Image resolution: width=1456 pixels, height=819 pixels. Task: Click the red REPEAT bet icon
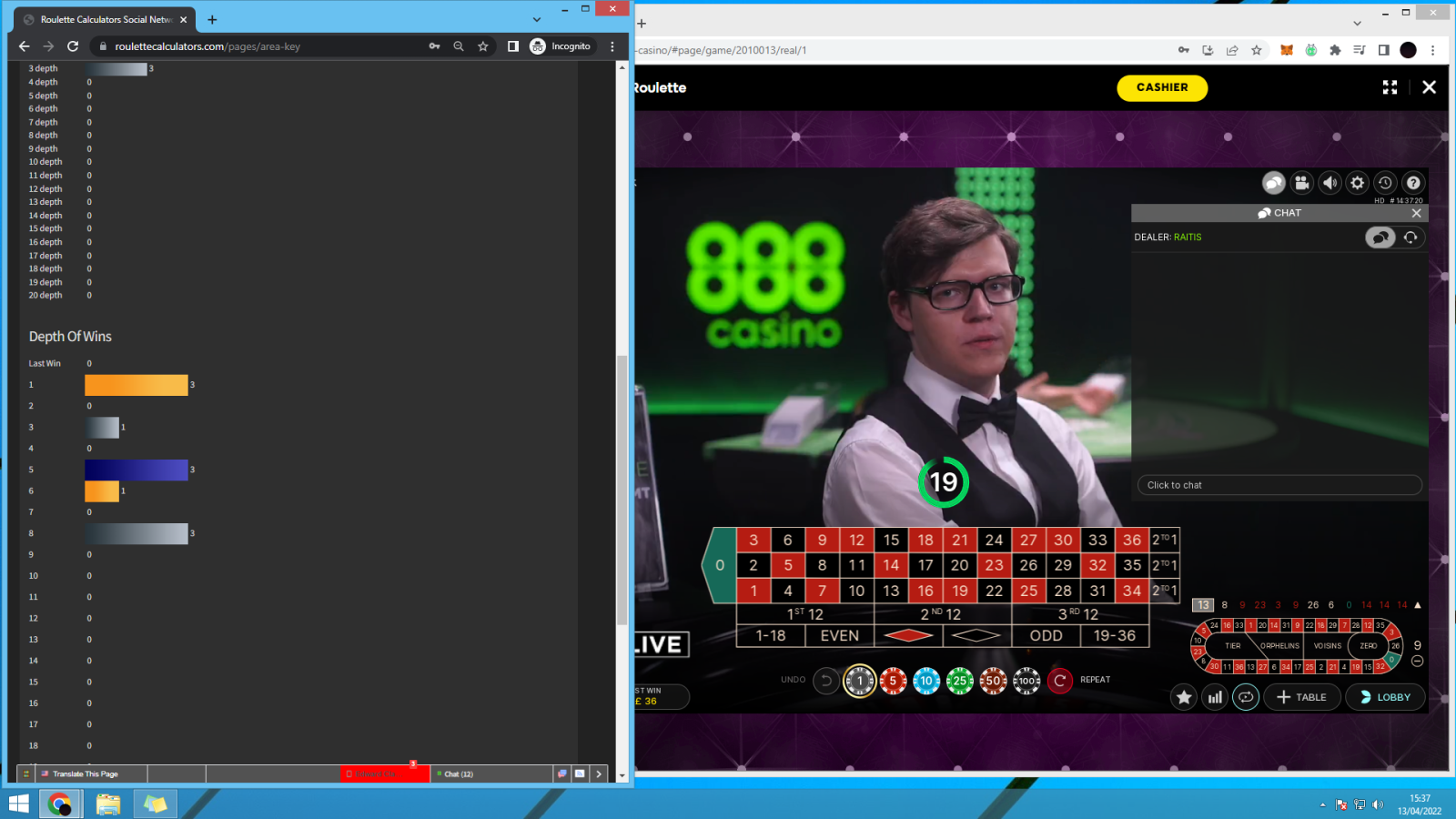pos(1060,681)
